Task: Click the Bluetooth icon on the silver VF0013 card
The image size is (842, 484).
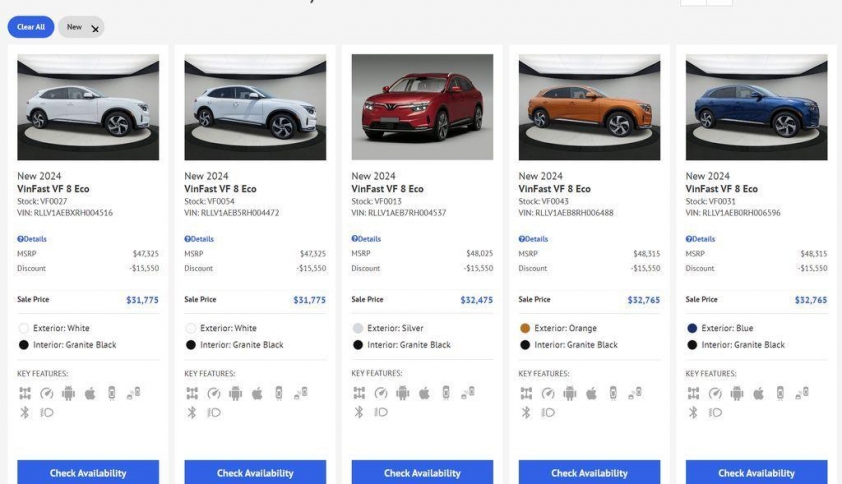Action: tap(358, 412)
